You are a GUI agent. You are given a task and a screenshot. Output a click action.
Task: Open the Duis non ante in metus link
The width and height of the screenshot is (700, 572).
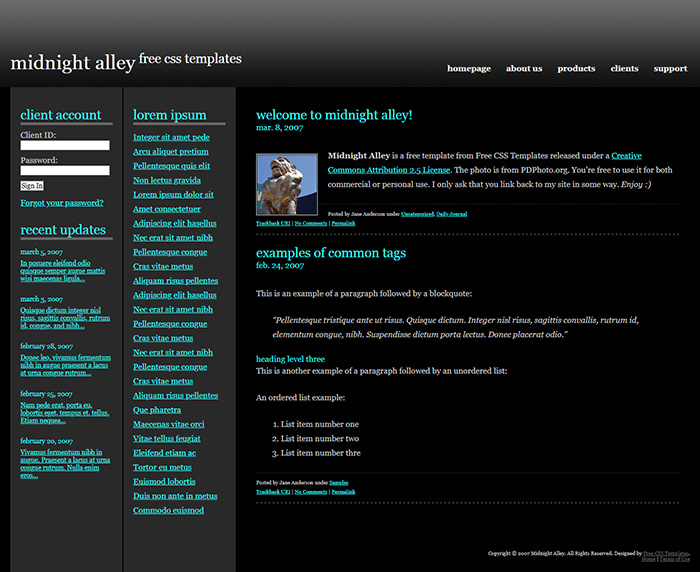pos(175,496)
